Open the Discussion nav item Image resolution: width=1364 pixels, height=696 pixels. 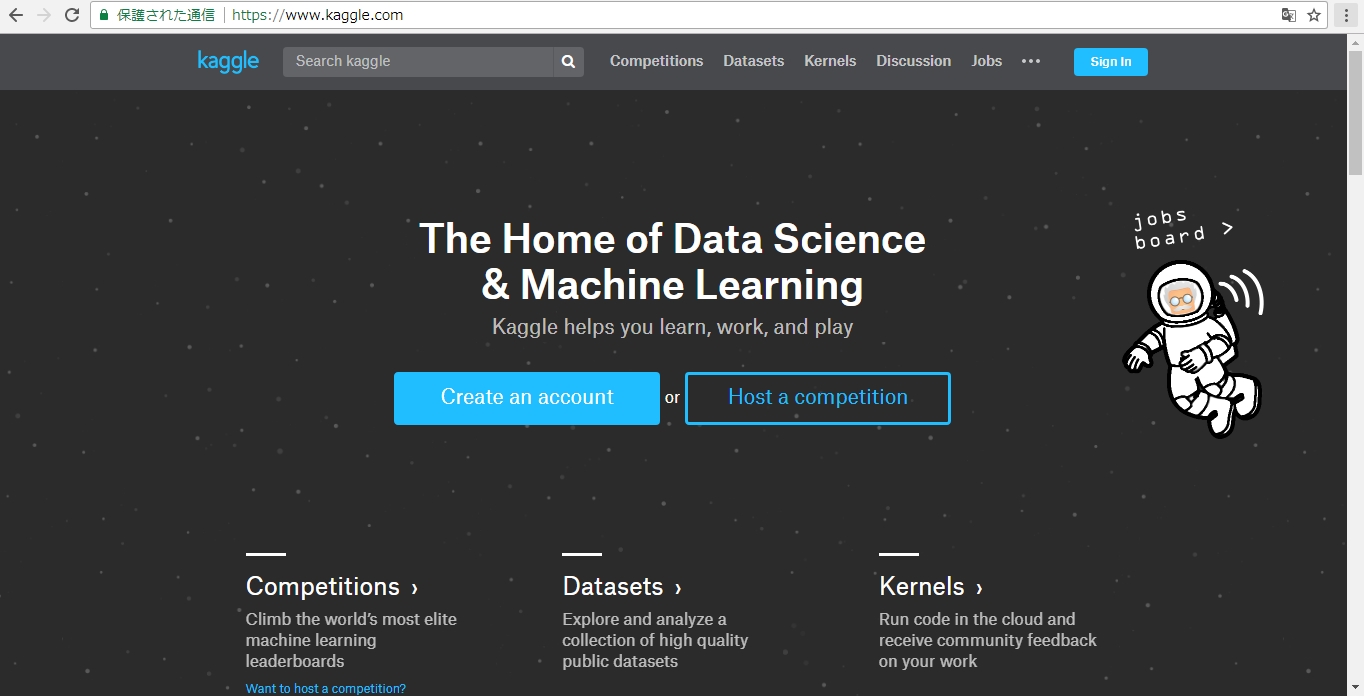point(914,61)
